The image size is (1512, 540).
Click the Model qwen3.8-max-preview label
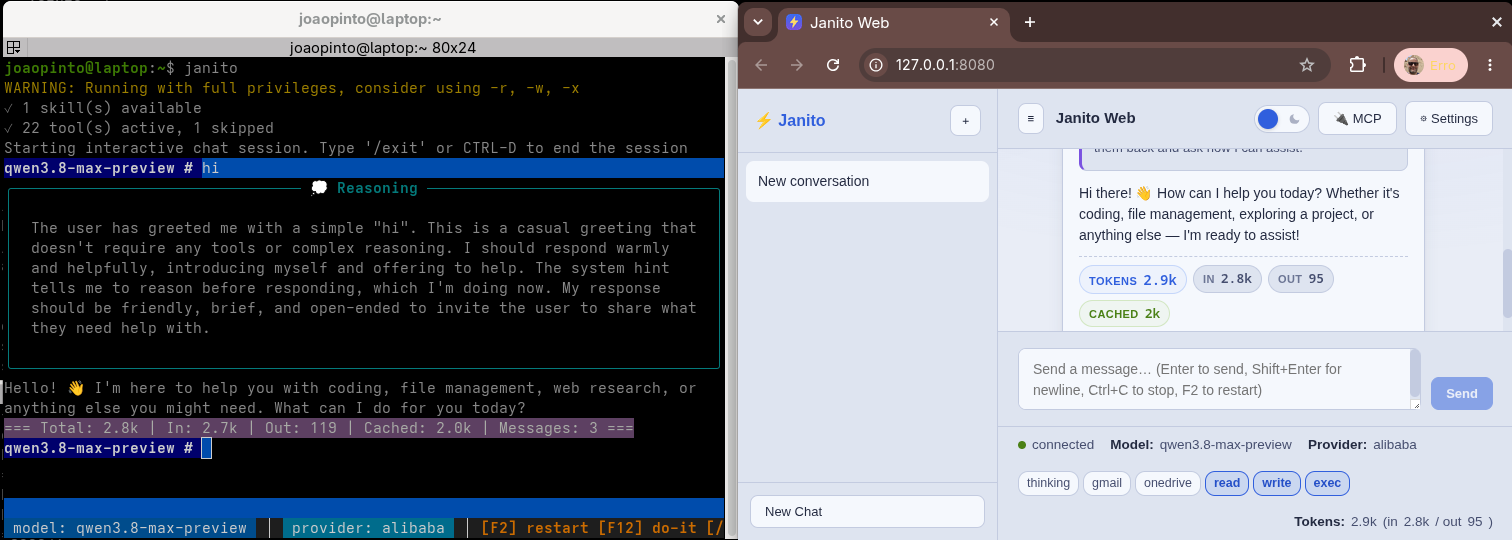coord(1201,444)
